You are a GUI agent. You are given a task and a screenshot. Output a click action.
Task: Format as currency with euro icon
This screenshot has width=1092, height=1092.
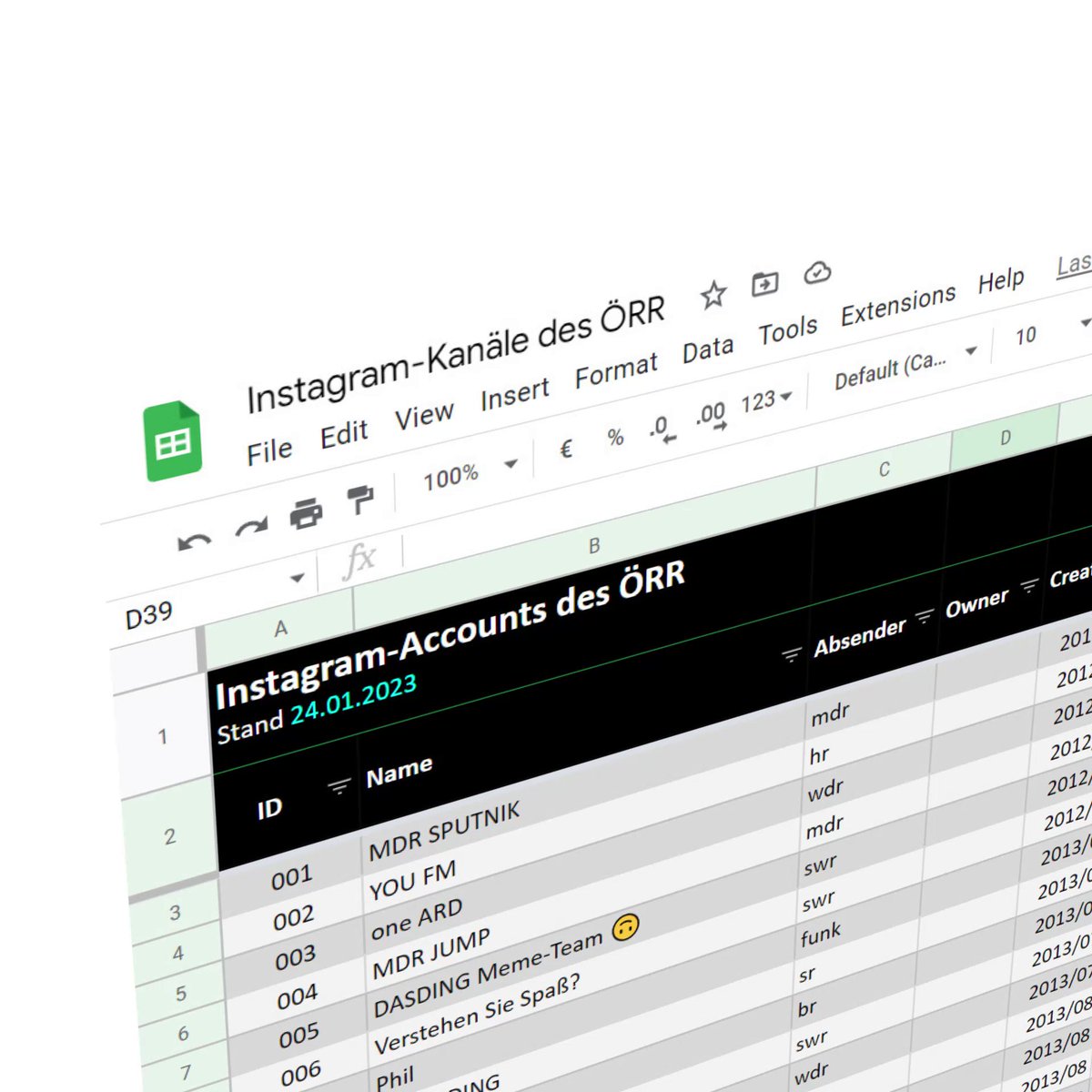(566, 450)
